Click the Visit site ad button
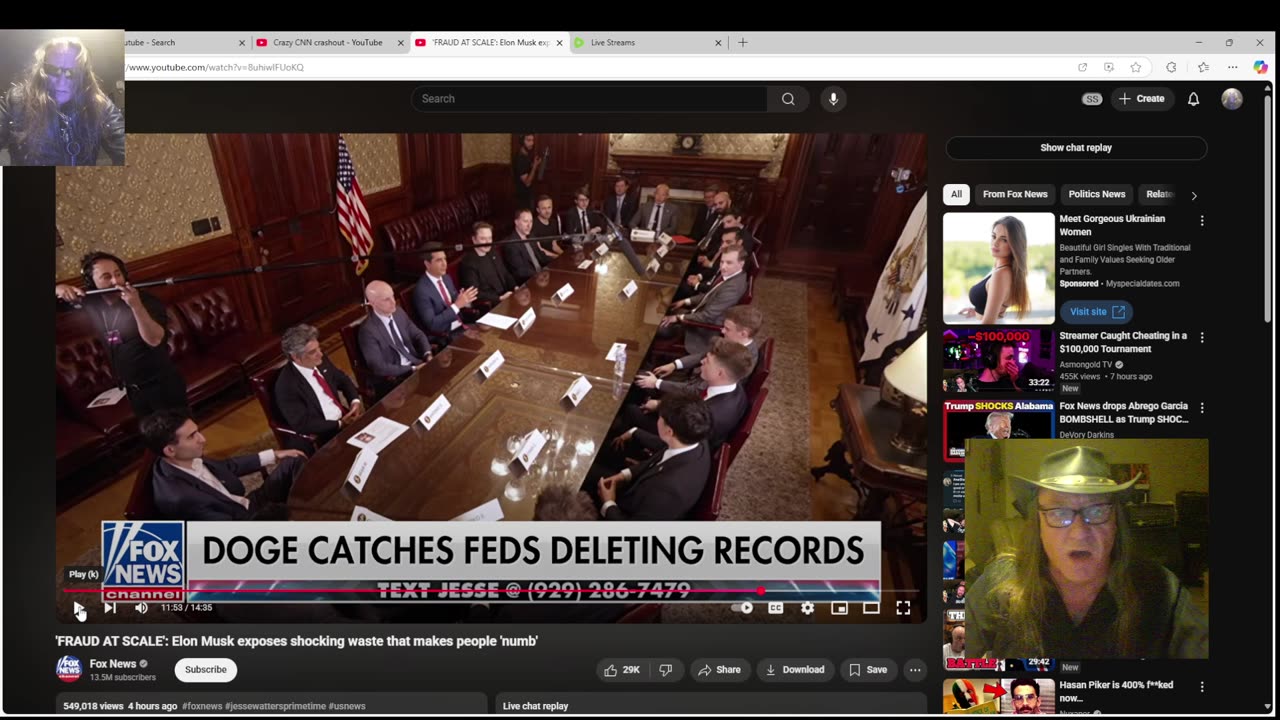Screen dimensions: 1280x720 click(1095, 311)
